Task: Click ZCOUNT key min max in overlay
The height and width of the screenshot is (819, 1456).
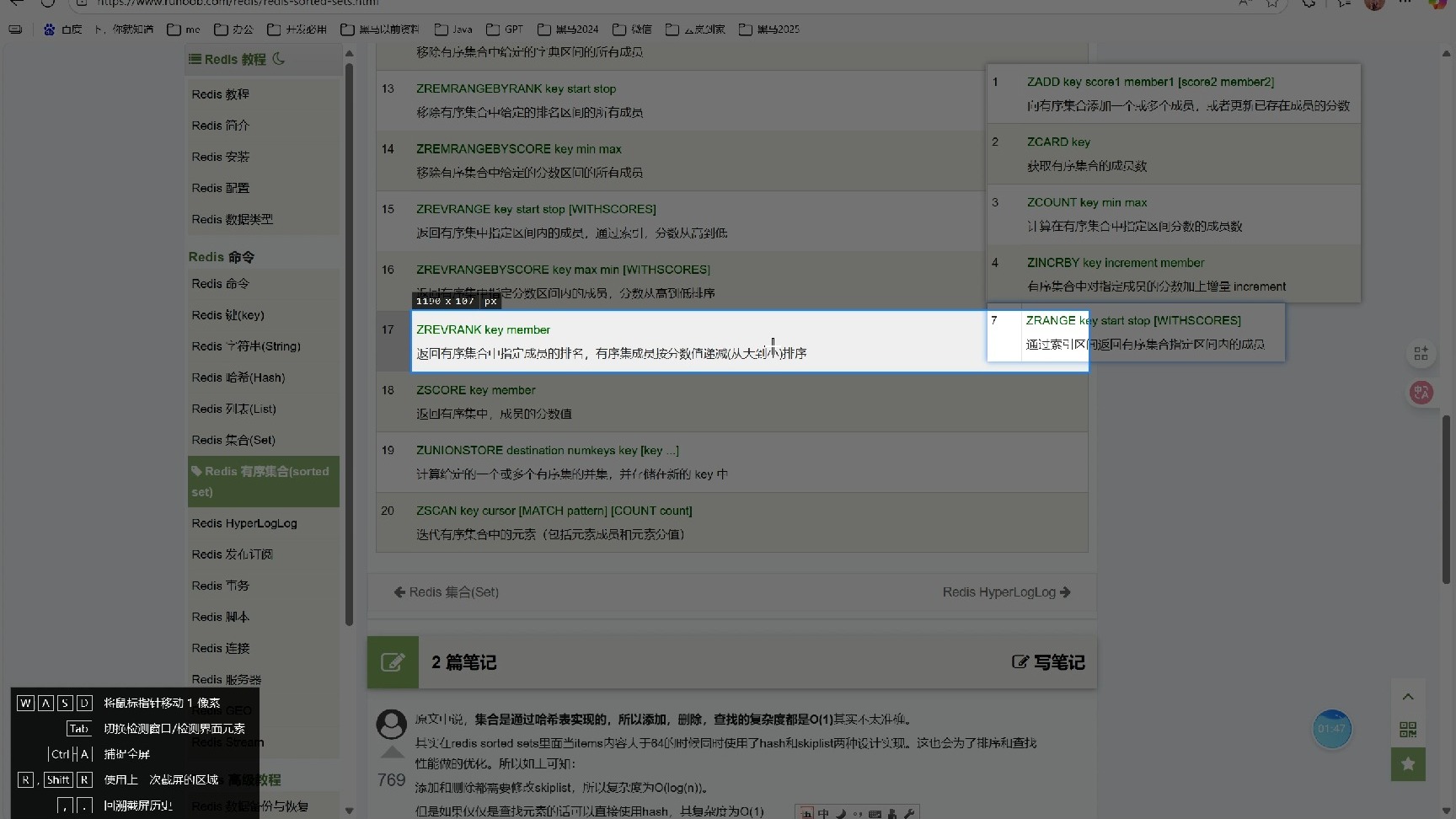Action: [x=1087, y=202]
